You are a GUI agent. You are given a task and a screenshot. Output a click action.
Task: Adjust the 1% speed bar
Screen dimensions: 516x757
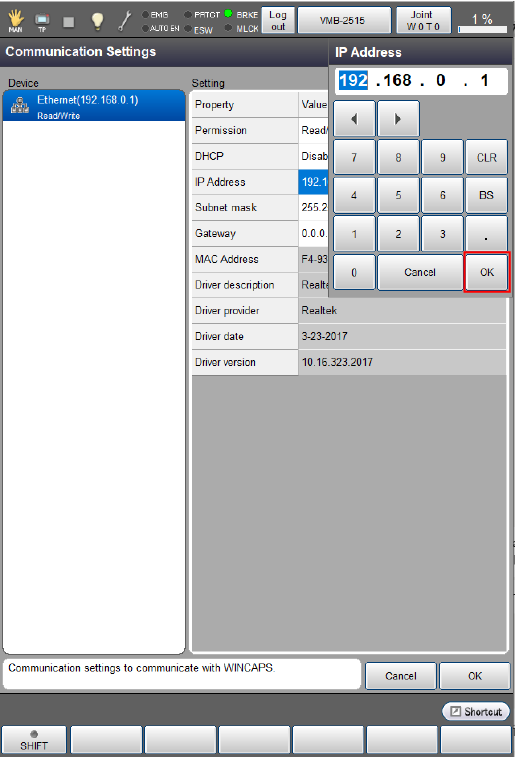(482, 29)
